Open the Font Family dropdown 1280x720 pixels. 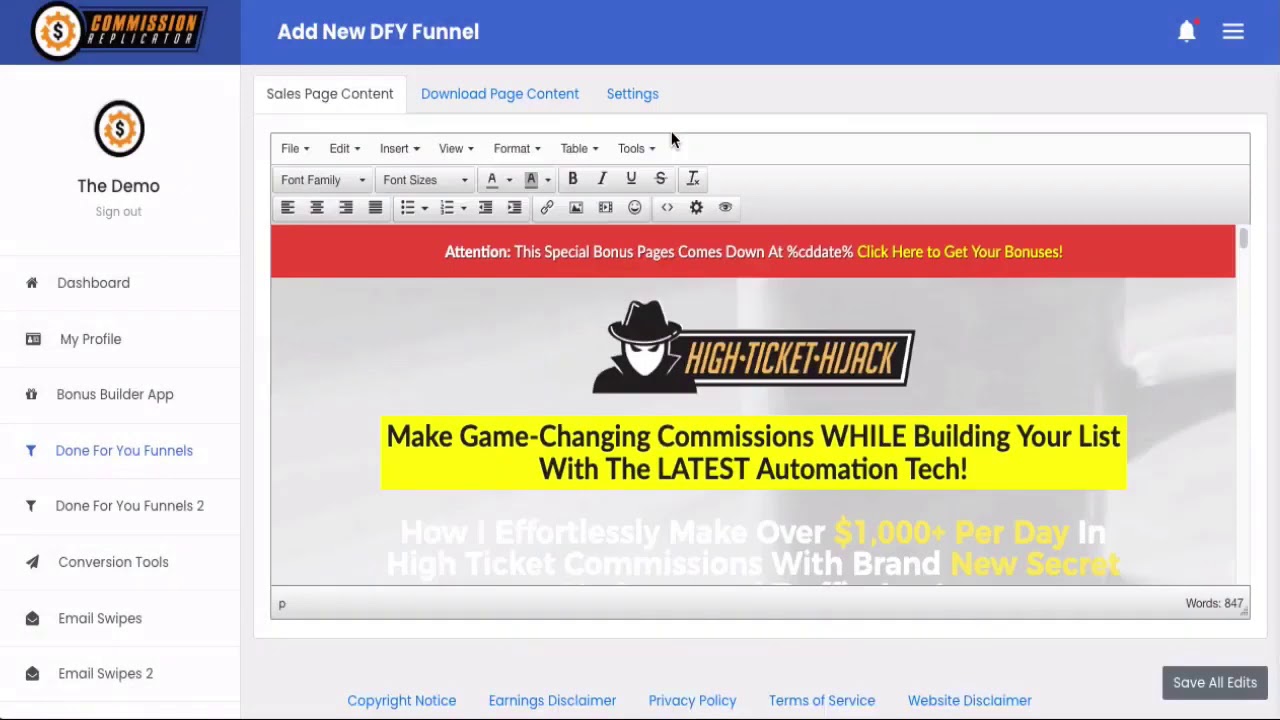(323, 180)
